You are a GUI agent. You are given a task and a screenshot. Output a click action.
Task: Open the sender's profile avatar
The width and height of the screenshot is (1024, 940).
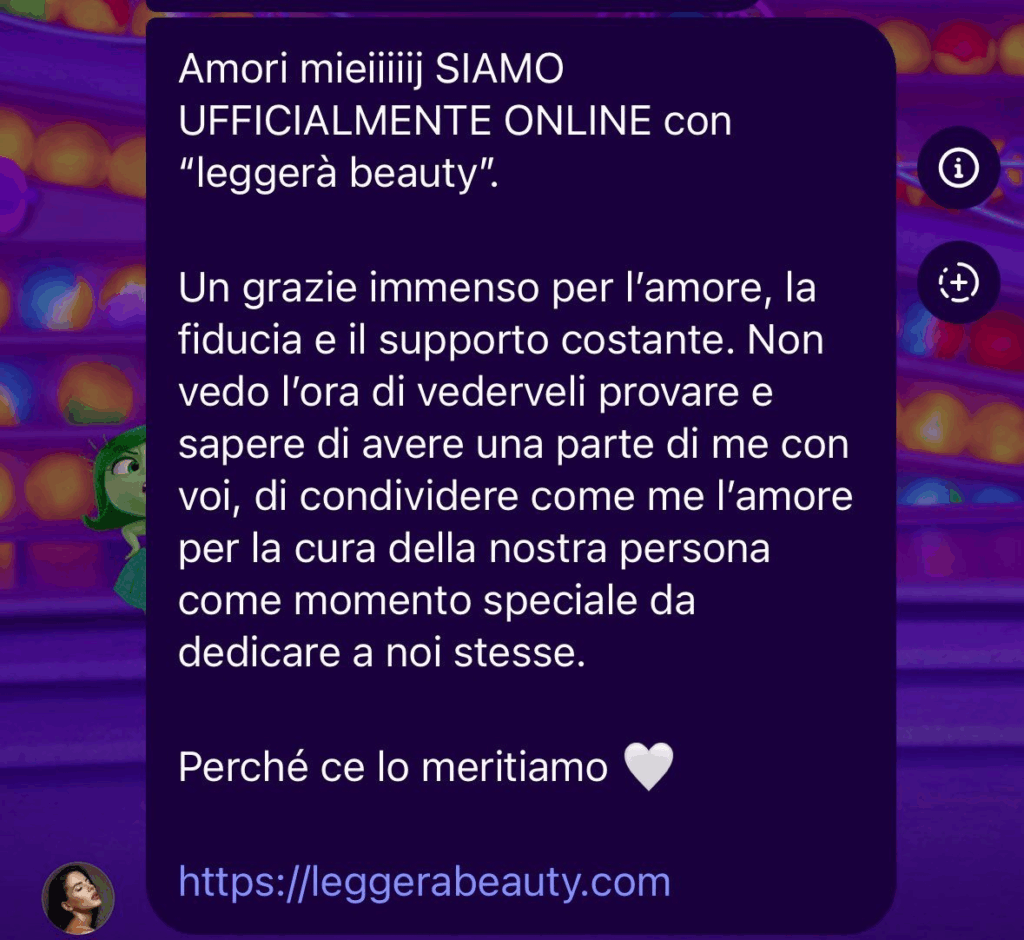coord(78,898)
